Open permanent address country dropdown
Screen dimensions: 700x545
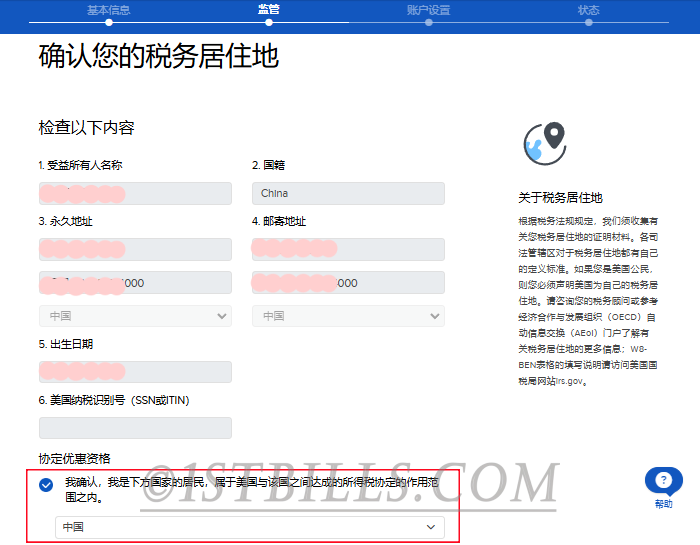pos(135,316)
